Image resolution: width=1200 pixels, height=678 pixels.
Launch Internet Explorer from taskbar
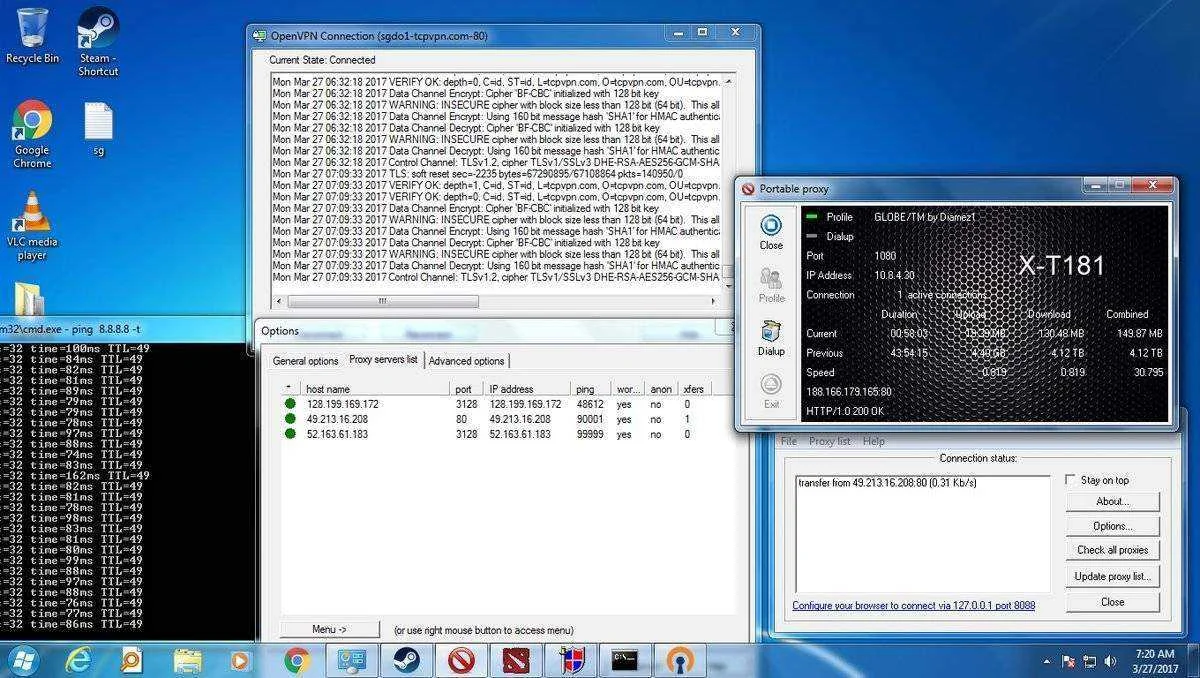[x=78, y=660]
